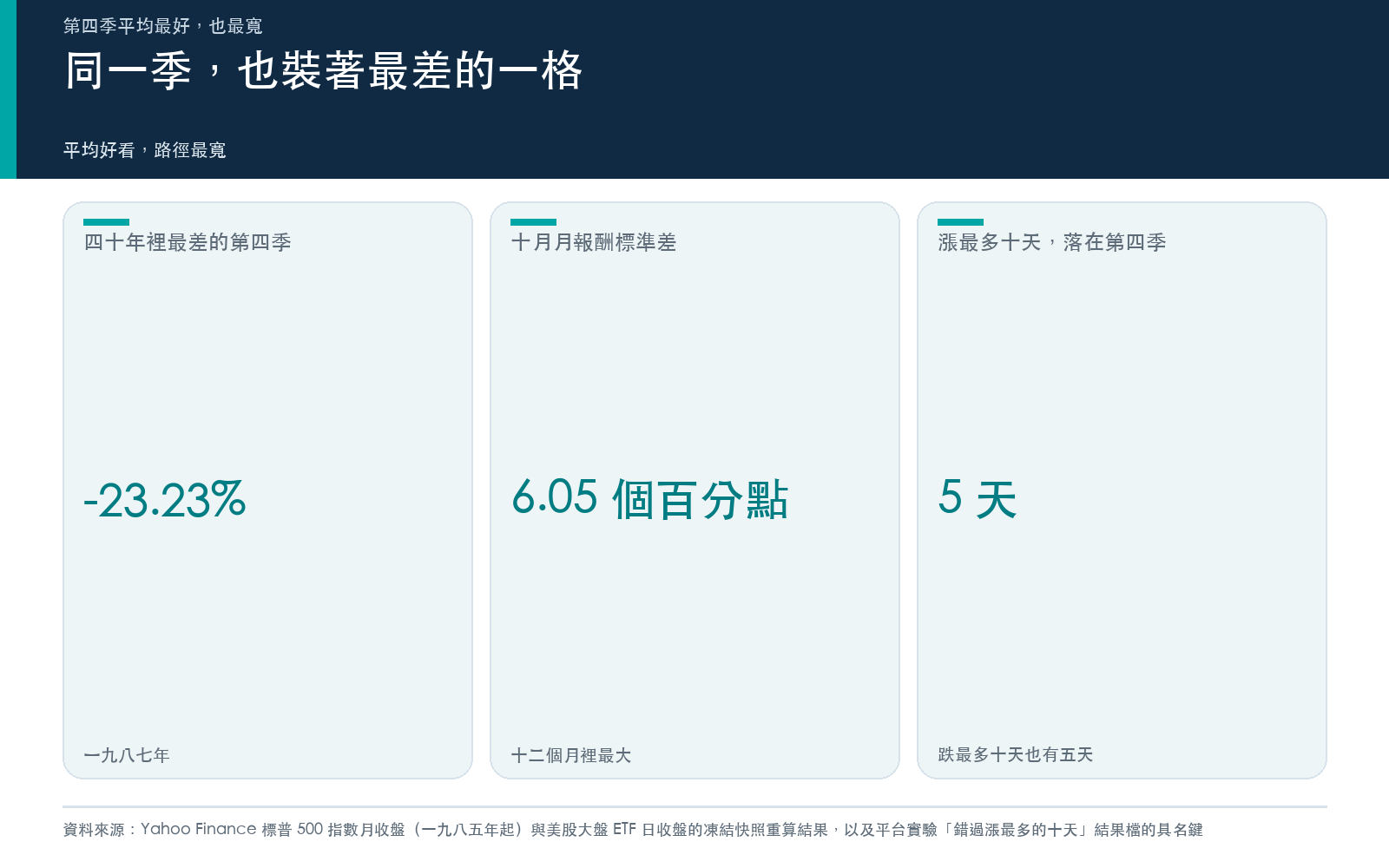Click the kicker text 第四季平均最好，也最寬
1389x868 pixels.
163,26
